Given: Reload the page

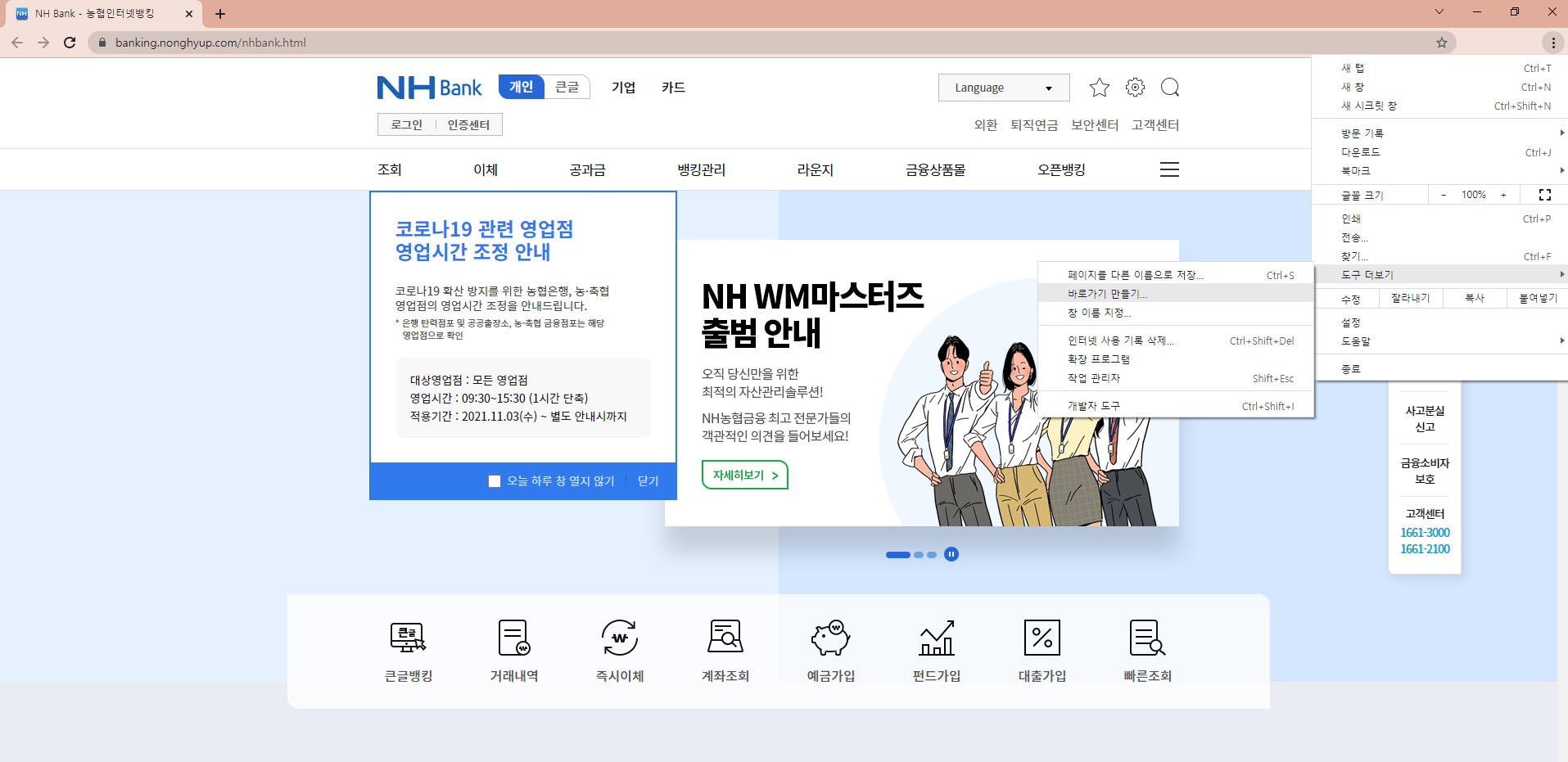Looking at the screenshot, I should point(70,43).
